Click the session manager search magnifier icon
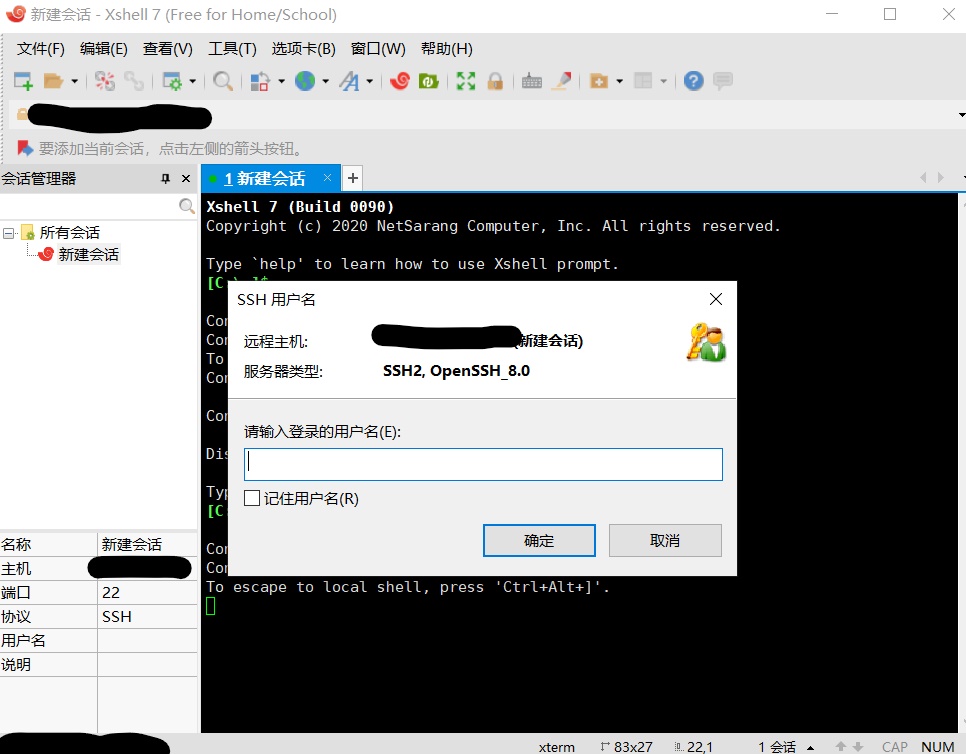This screenshot has height=754, width=966. click(x=187, y=206)
